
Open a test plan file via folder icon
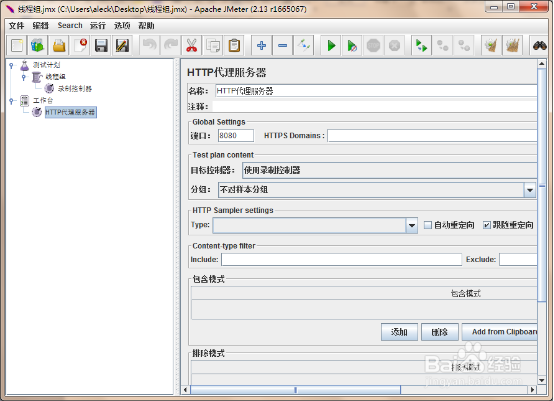[x=59, y=46]
